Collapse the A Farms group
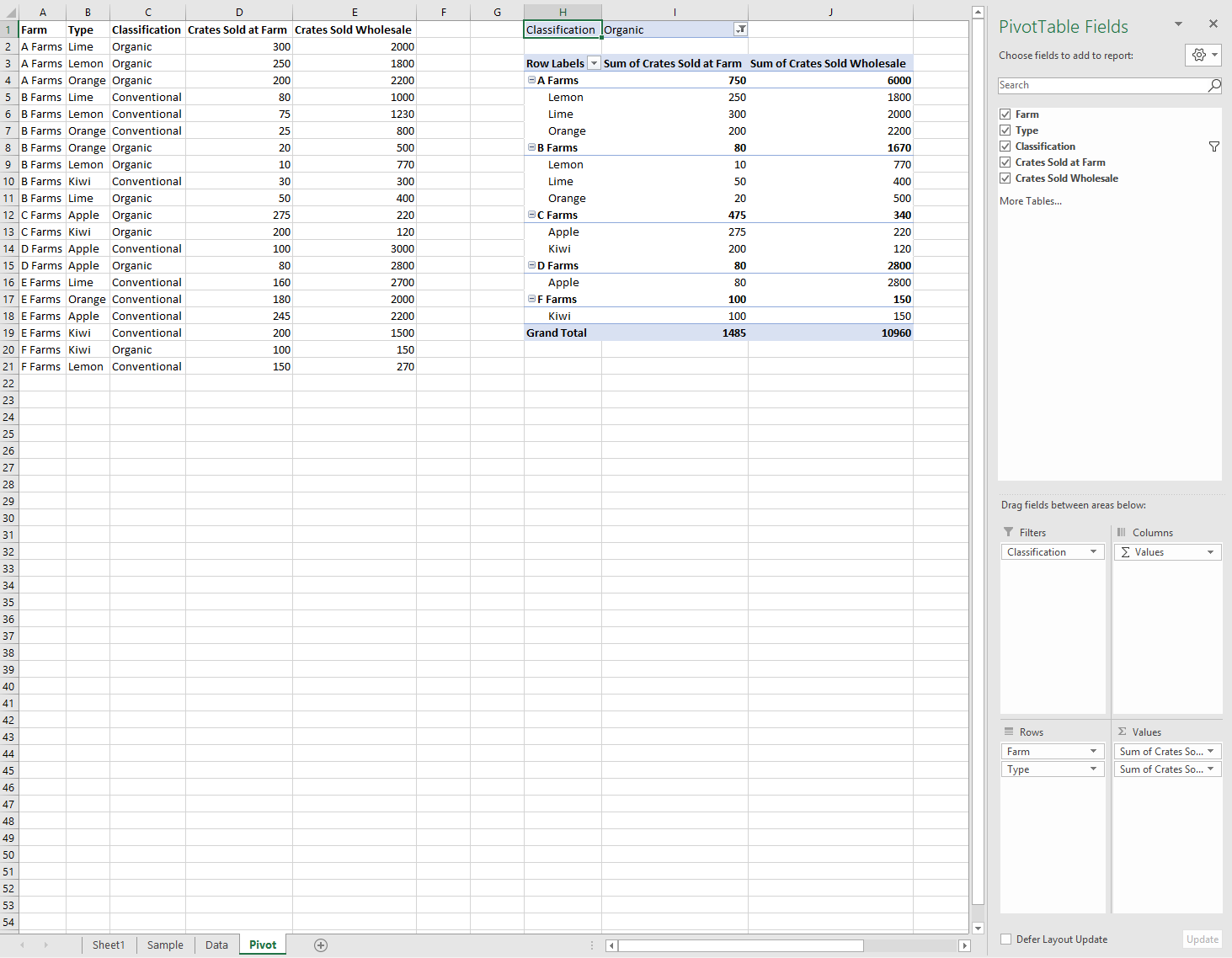 (x=531, y=80)
